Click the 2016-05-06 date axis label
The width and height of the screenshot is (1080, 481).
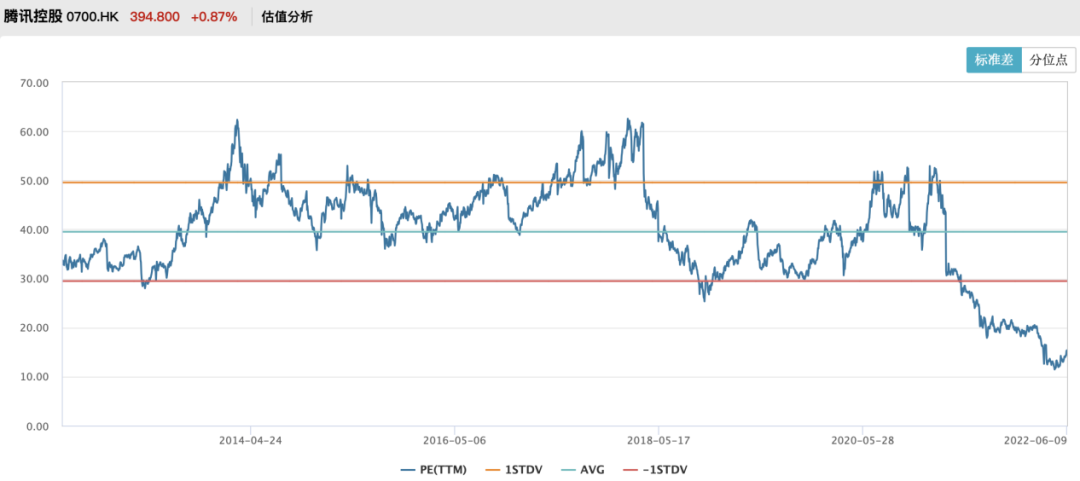pos(454,439)
